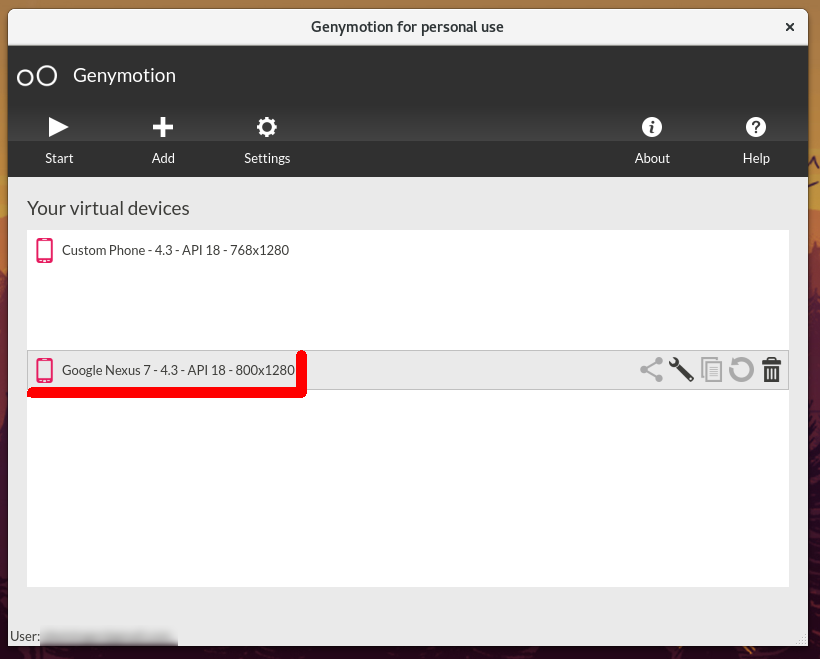The image size is (820, 659).
Task: Click the Genymotion for personal use title bar
Action: click(407, 27)
